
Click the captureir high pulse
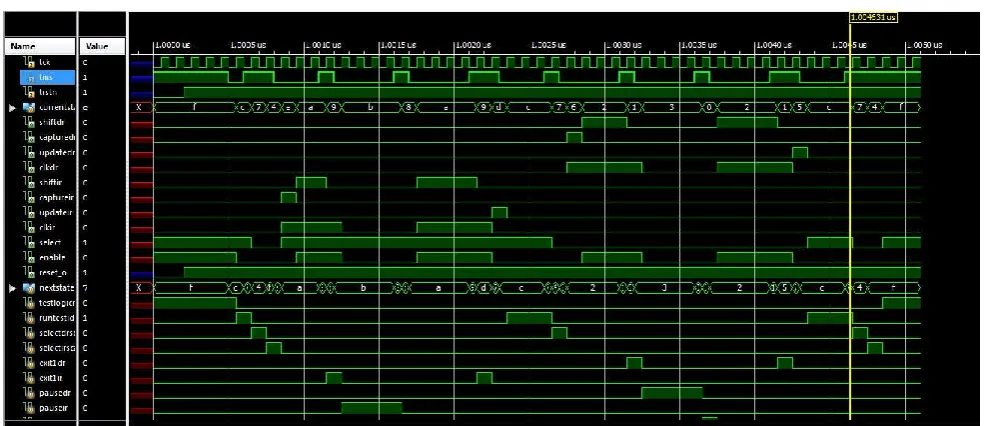click(x=288, y=197)
